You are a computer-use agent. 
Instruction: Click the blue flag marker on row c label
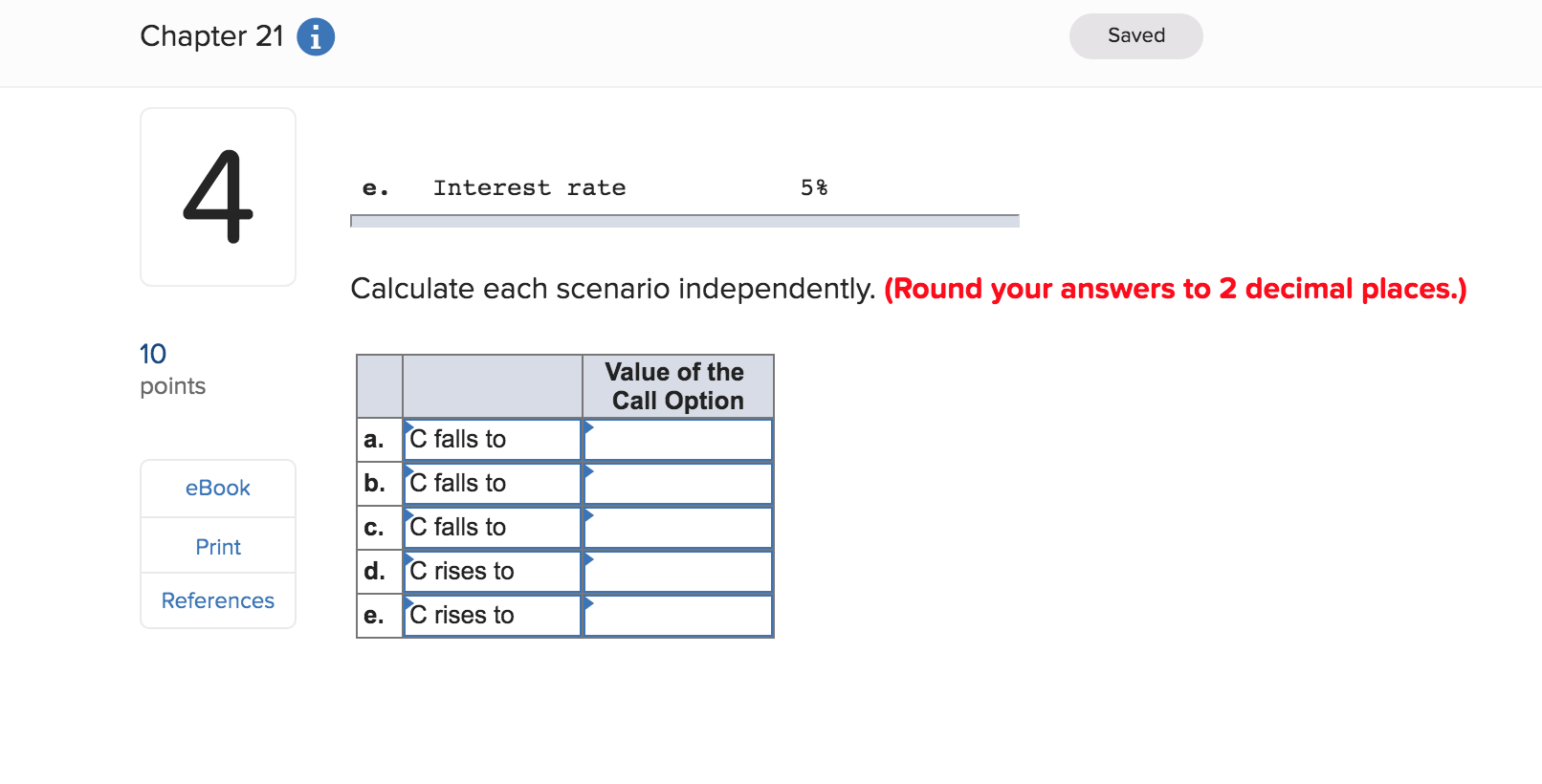[408, 515]
